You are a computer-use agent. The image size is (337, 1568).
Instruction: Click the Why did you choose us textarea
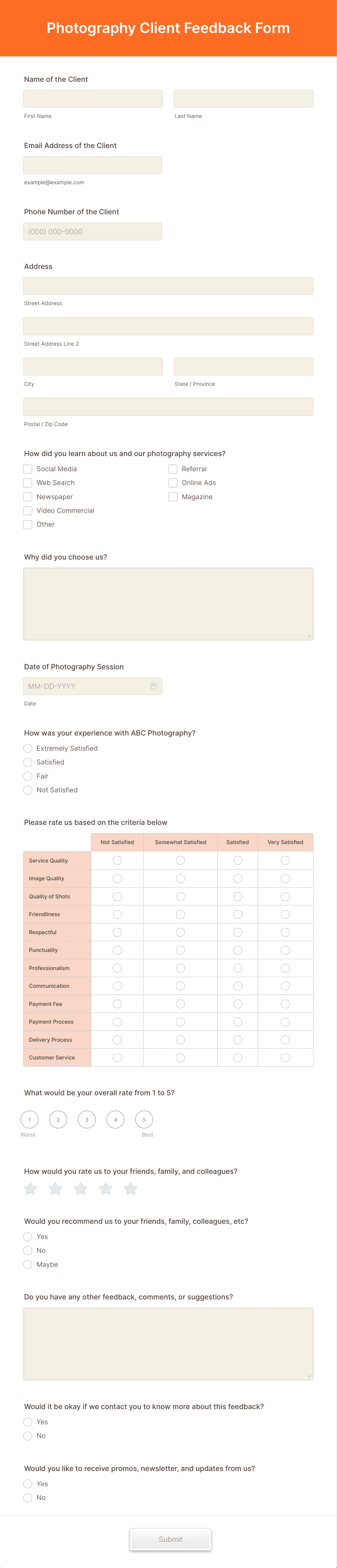click(168, 603)
